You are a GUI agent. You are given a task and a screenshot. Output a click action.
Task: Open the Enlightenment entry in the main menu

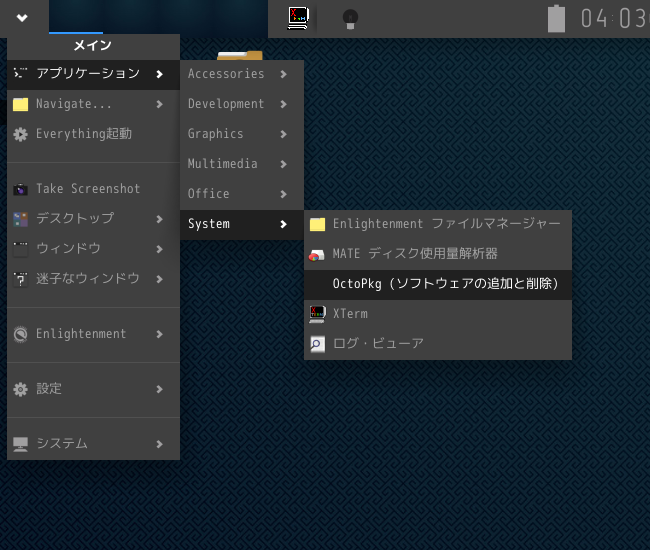pos(93,334)
